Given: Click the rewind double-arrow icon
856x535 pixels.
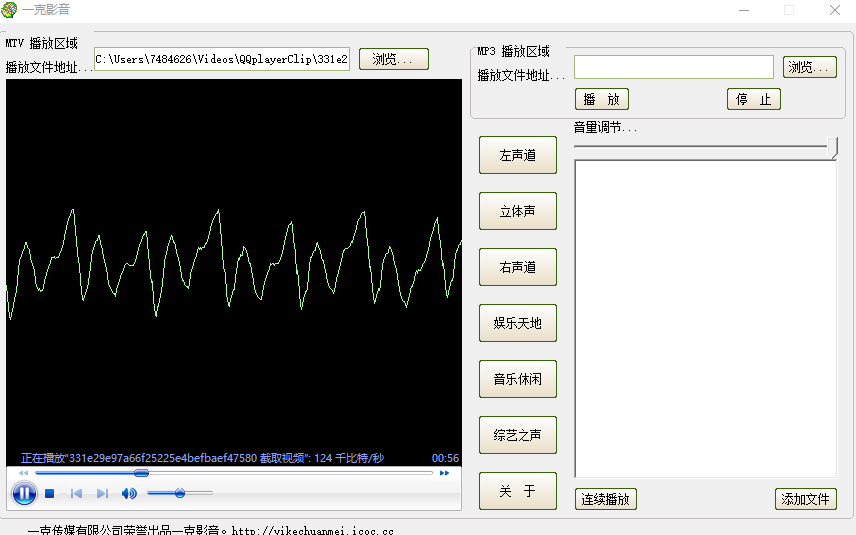Looking at the screenshot, I should coord(23,473).
